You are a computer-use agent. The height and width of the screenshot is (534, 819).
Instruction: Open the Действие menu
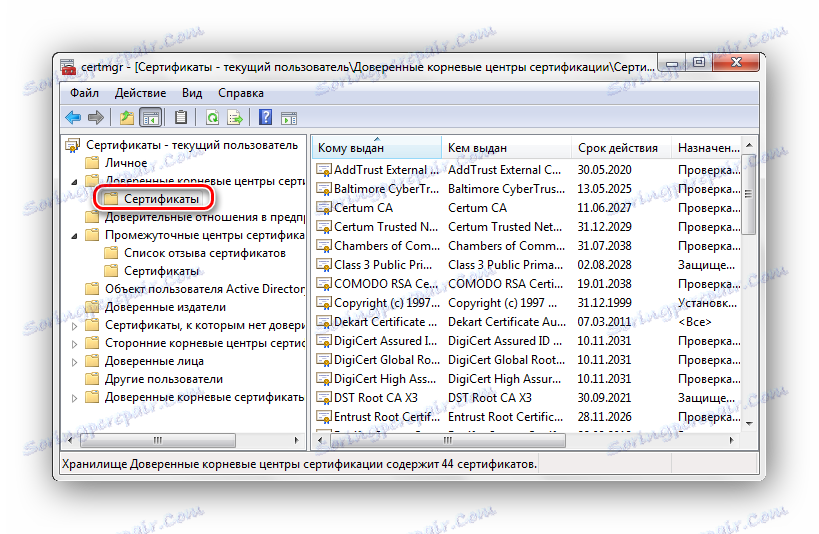point(140,93)
